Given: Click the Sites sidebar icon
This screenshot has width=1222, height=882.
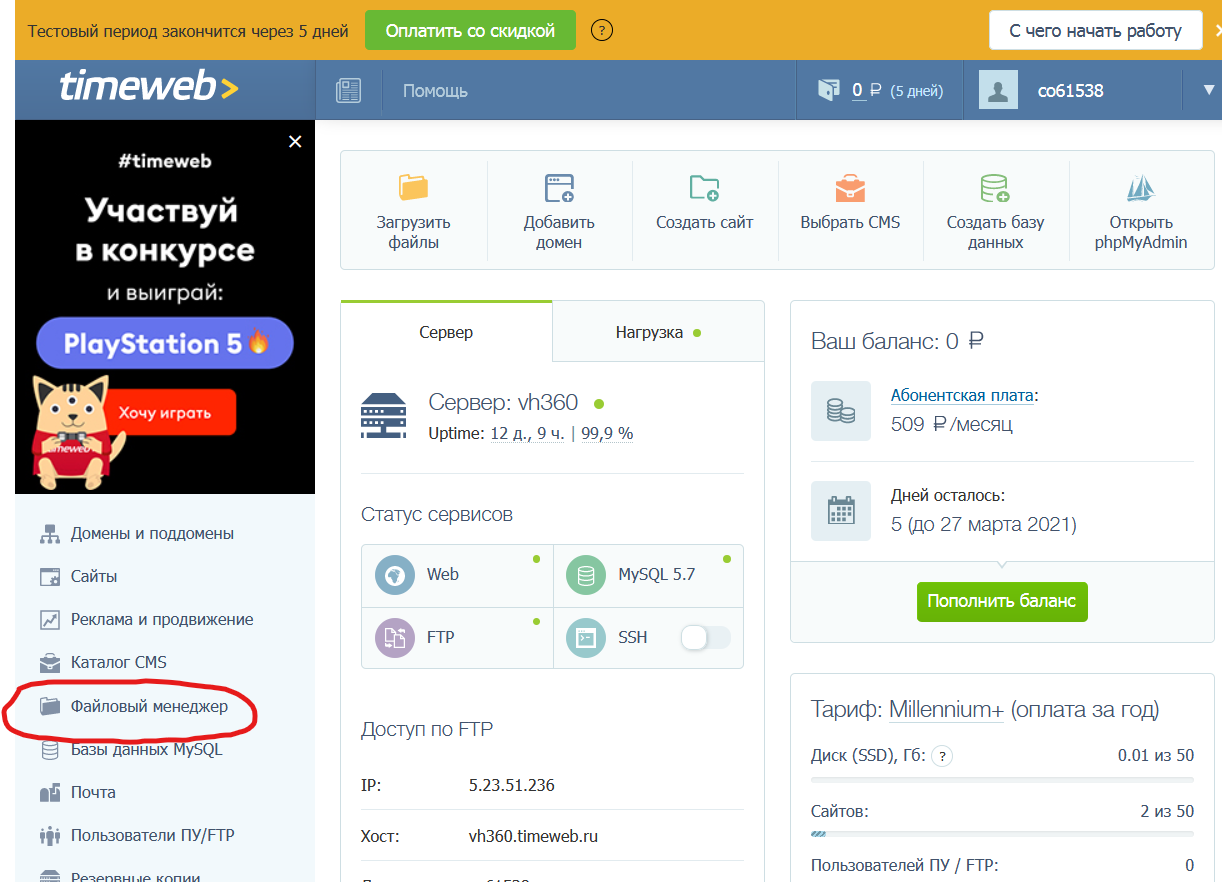Looking at the screenshot, I should (50, 577).
